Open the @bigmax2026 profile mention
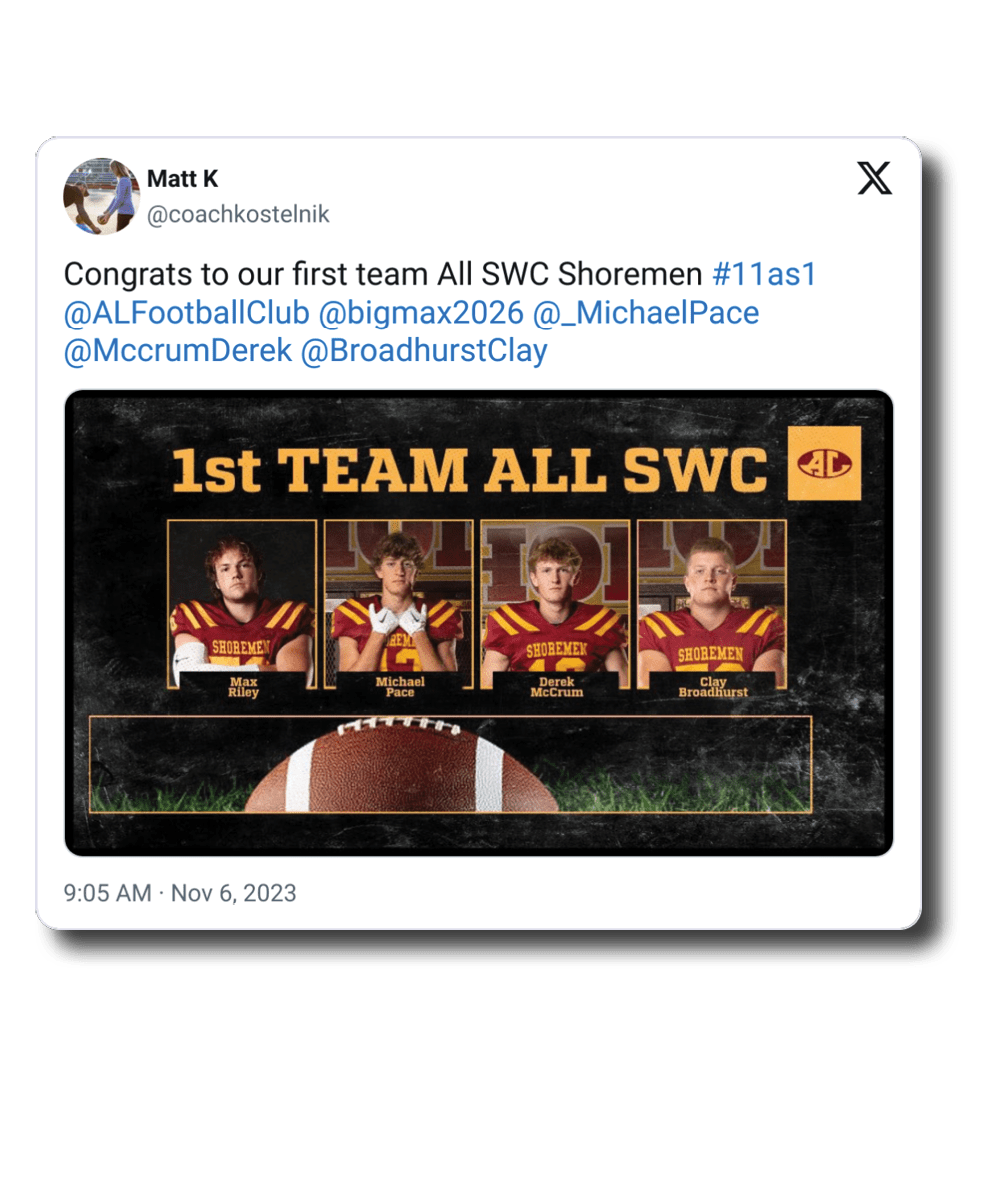This screenshot has height=1177, width=996. tap(421, 312)
